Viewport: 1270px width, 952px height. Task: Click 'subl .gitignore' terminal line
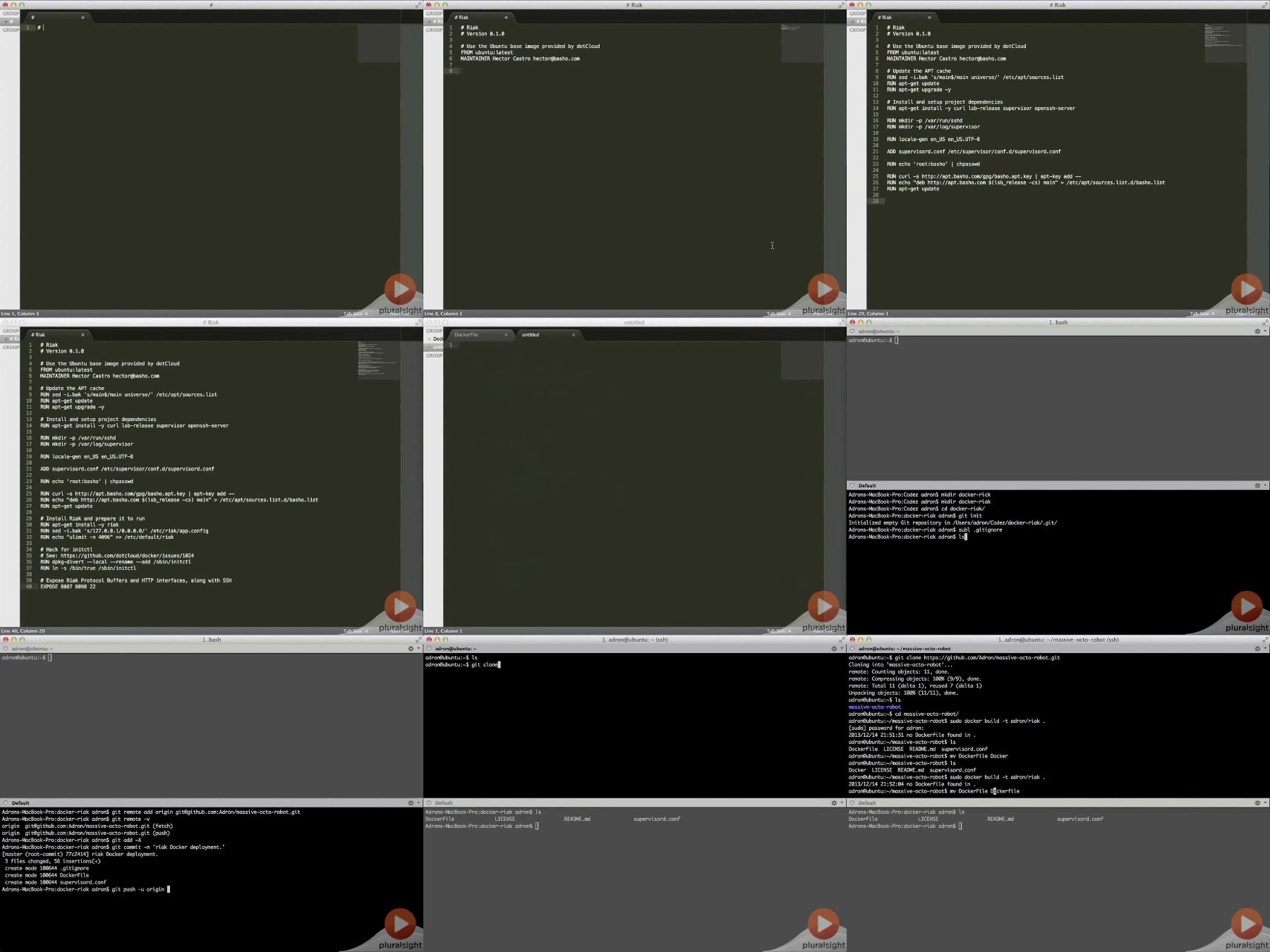click(x=925, y=530)
